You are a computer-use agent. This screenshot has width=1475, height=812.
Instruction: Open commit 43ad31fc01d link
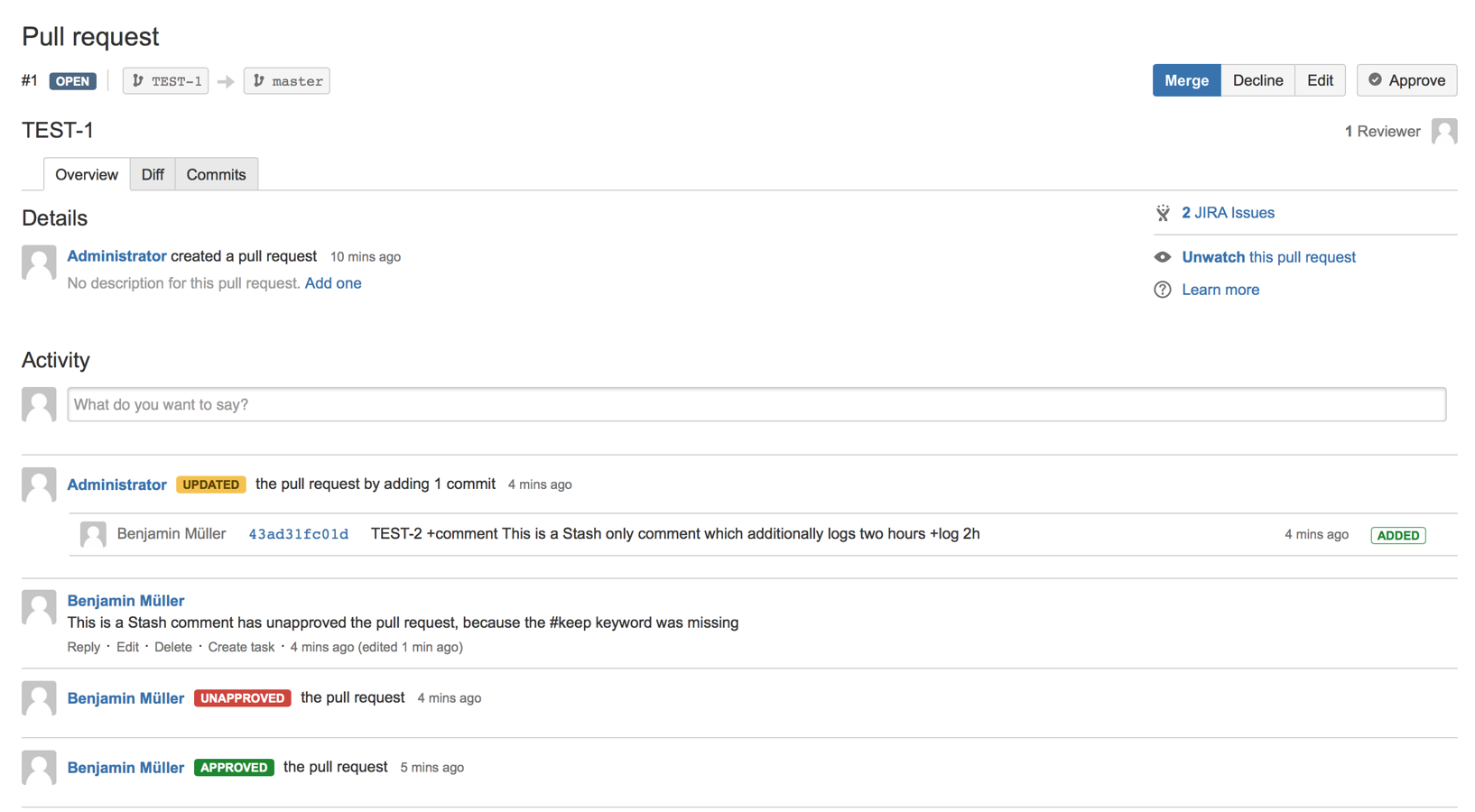pyautogui.click(x=298, y=534)
